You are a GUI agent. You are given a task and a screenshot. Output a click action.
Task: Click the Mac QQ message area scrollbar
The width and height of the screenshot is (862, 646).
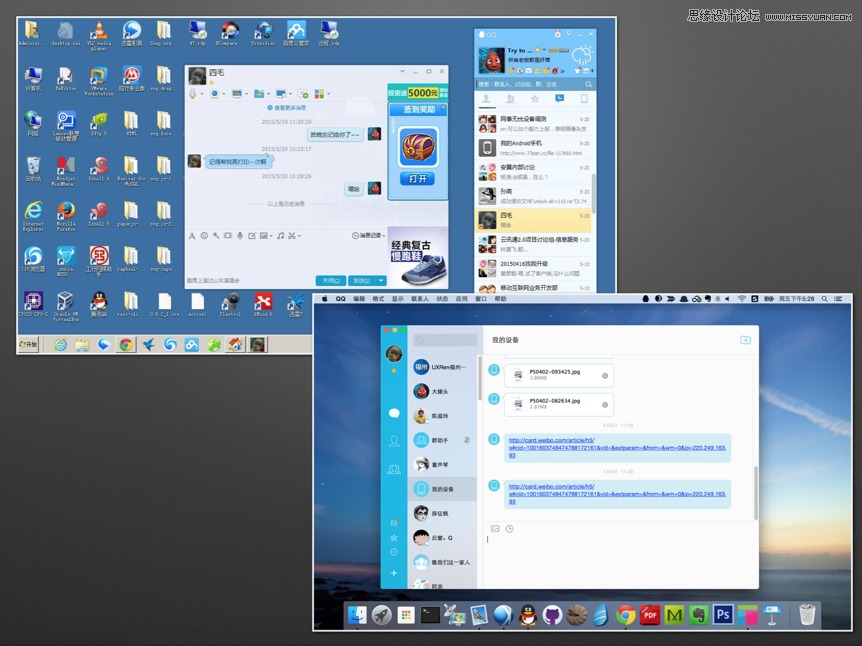[x=756, y=492]
